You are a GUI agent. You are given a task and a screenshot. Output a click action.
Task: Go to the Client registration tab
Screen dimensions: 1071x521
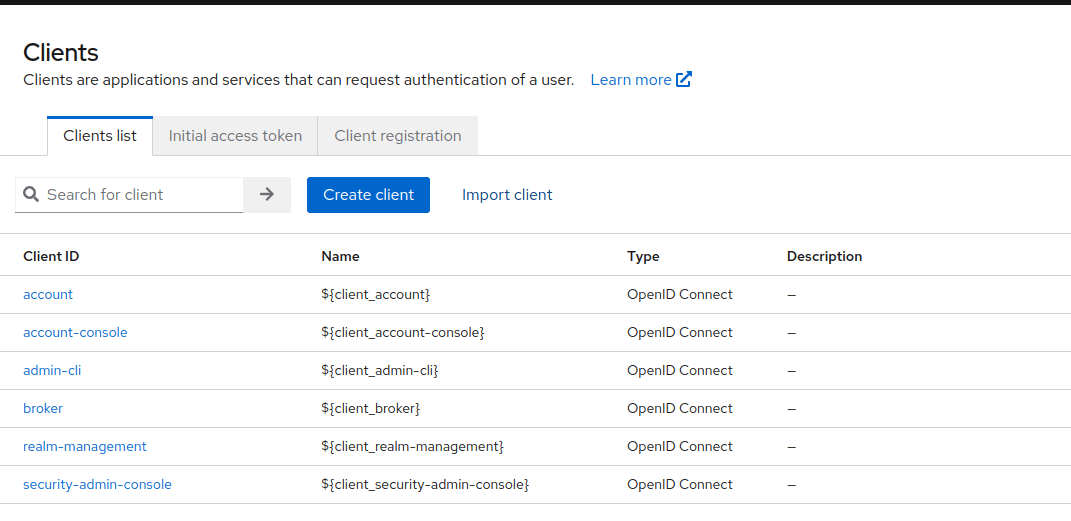coord(398,136)
